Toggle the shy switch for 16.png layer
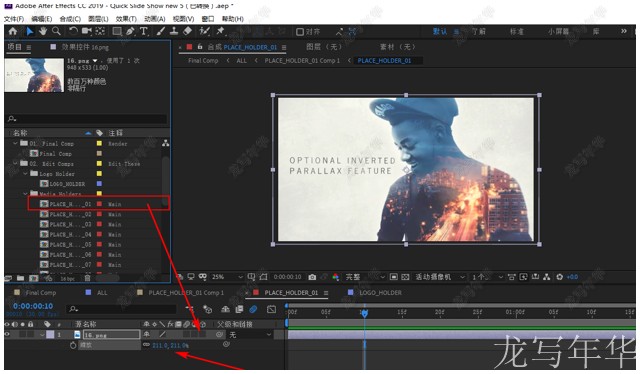 147,334
